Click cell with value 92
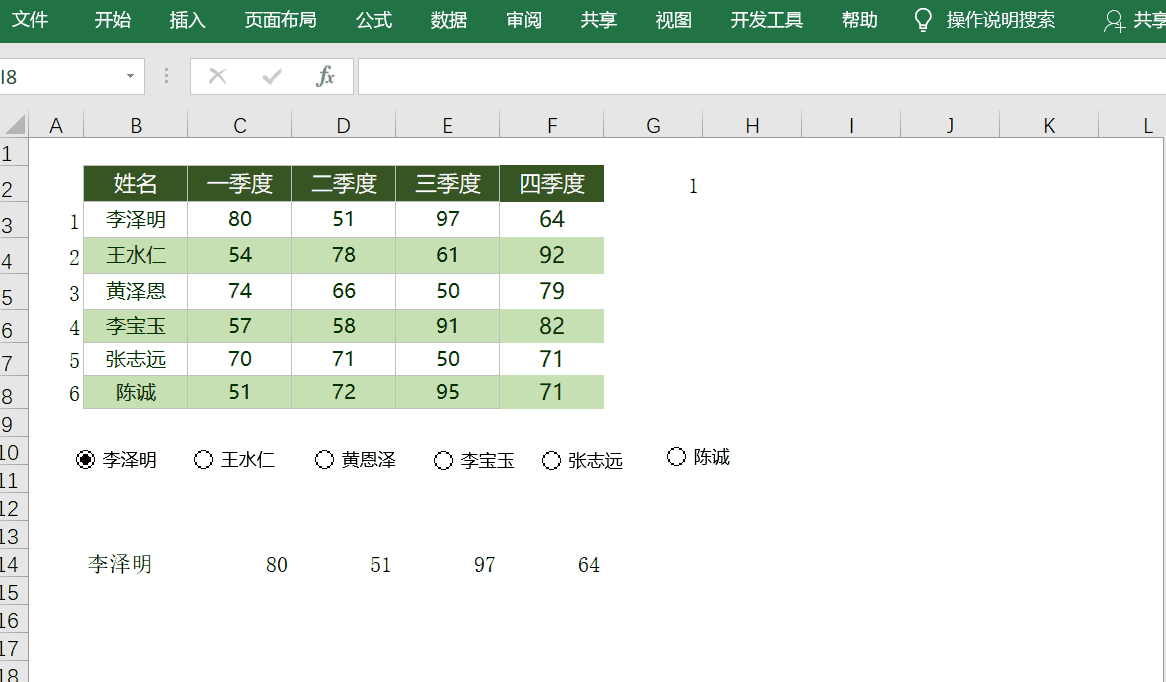The image size is (1166, 682). tap(552, 255)
